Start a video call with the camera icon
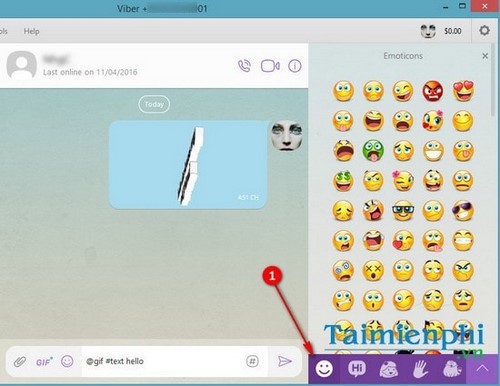500x386 pixels. [x=270, y=66]
